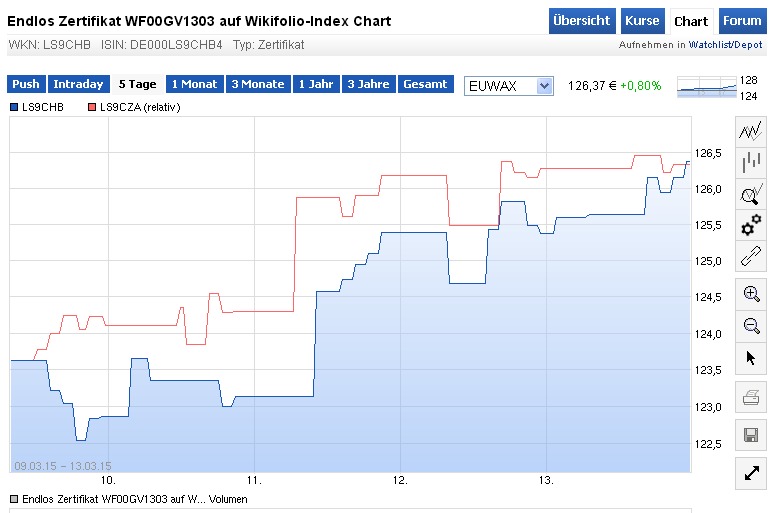Viewport: 777px width, 513px height.
Task: Open the Kurse tab
Action: coord(642,21)
